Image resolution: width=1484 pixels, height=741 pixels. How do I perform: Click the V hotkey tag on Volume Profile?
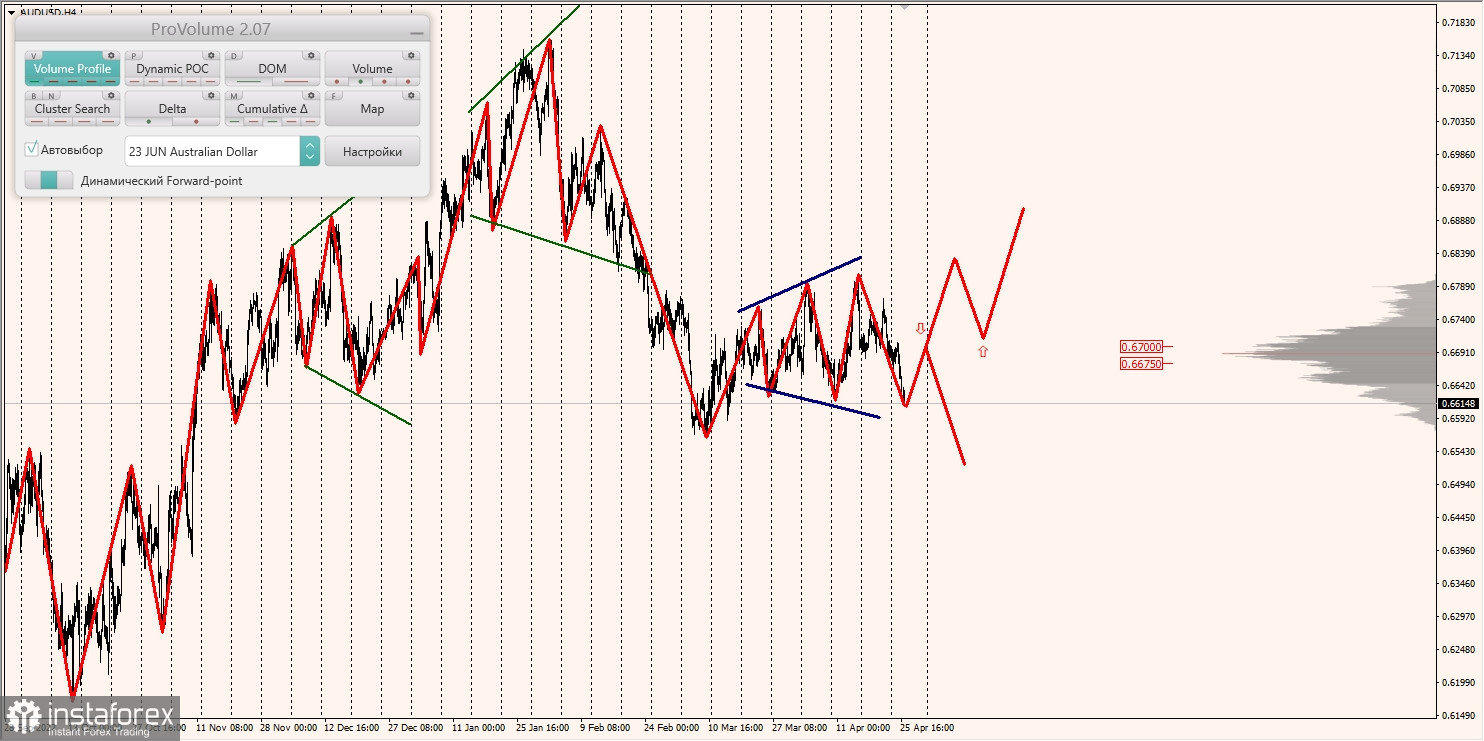(x=34, y=56)
